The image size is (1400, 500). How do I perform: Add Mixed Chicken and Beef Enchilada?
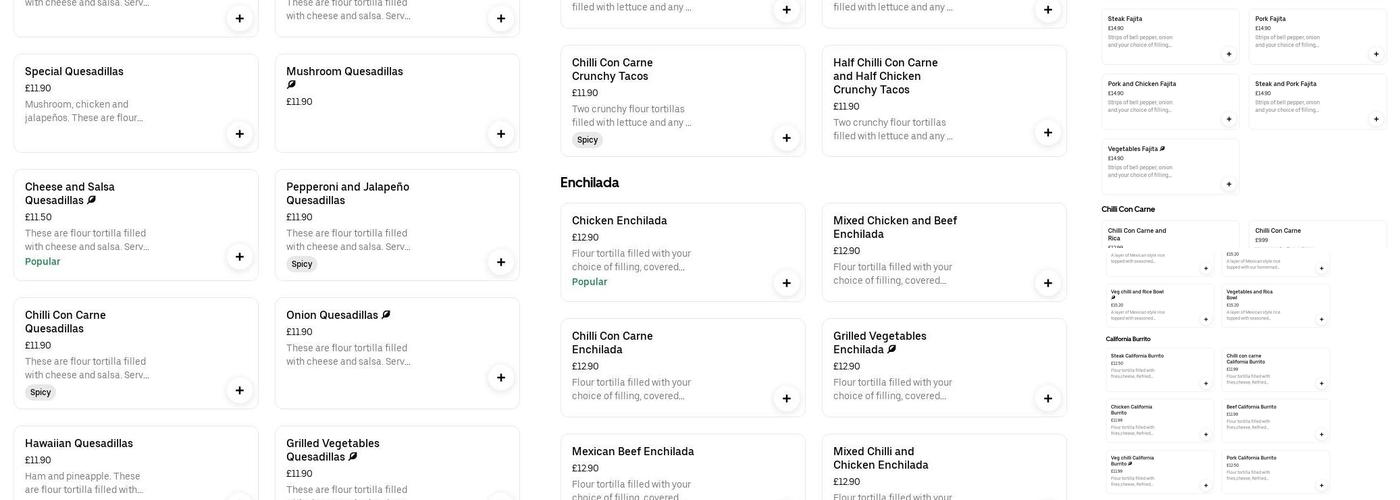(x=1048, y=283)
